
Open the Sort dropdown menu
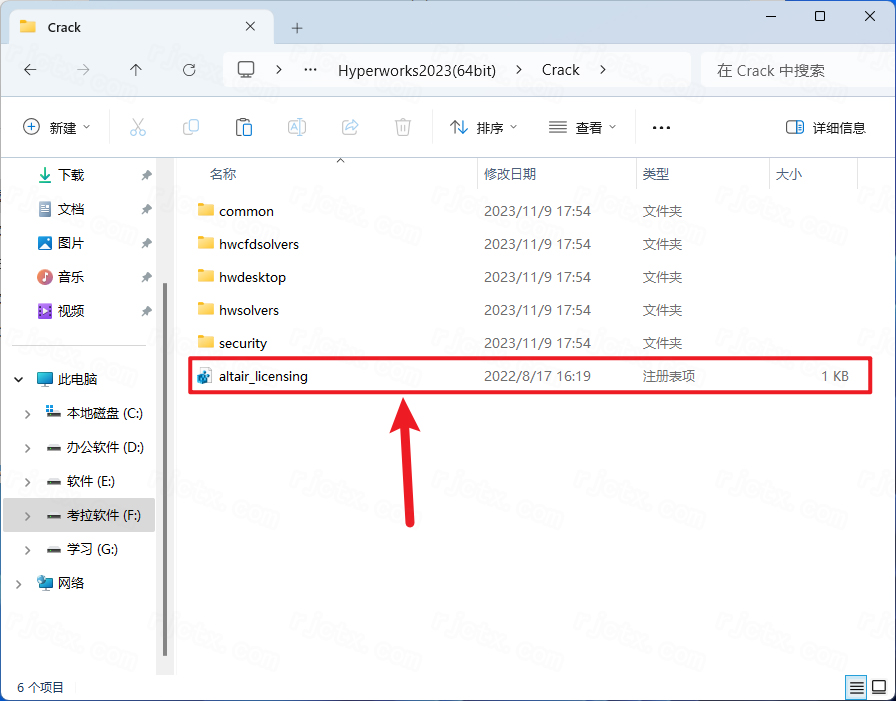(x=484, y=127)
